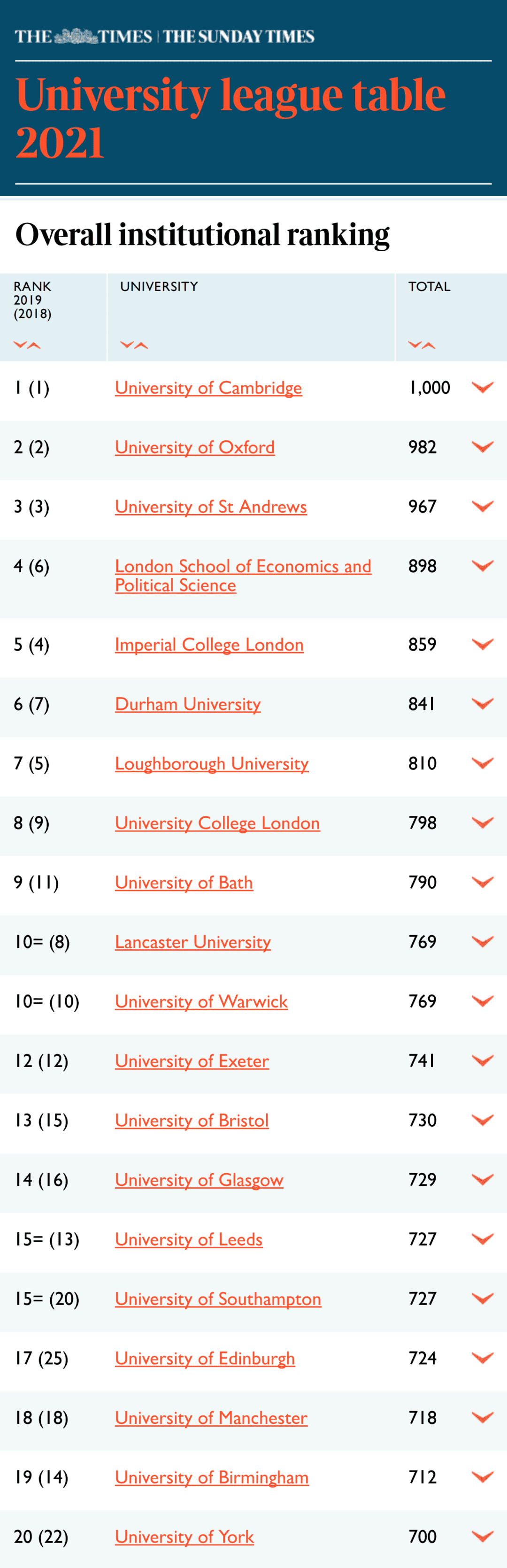
Task: Open University College London link
Action: [x=217, y=823]
